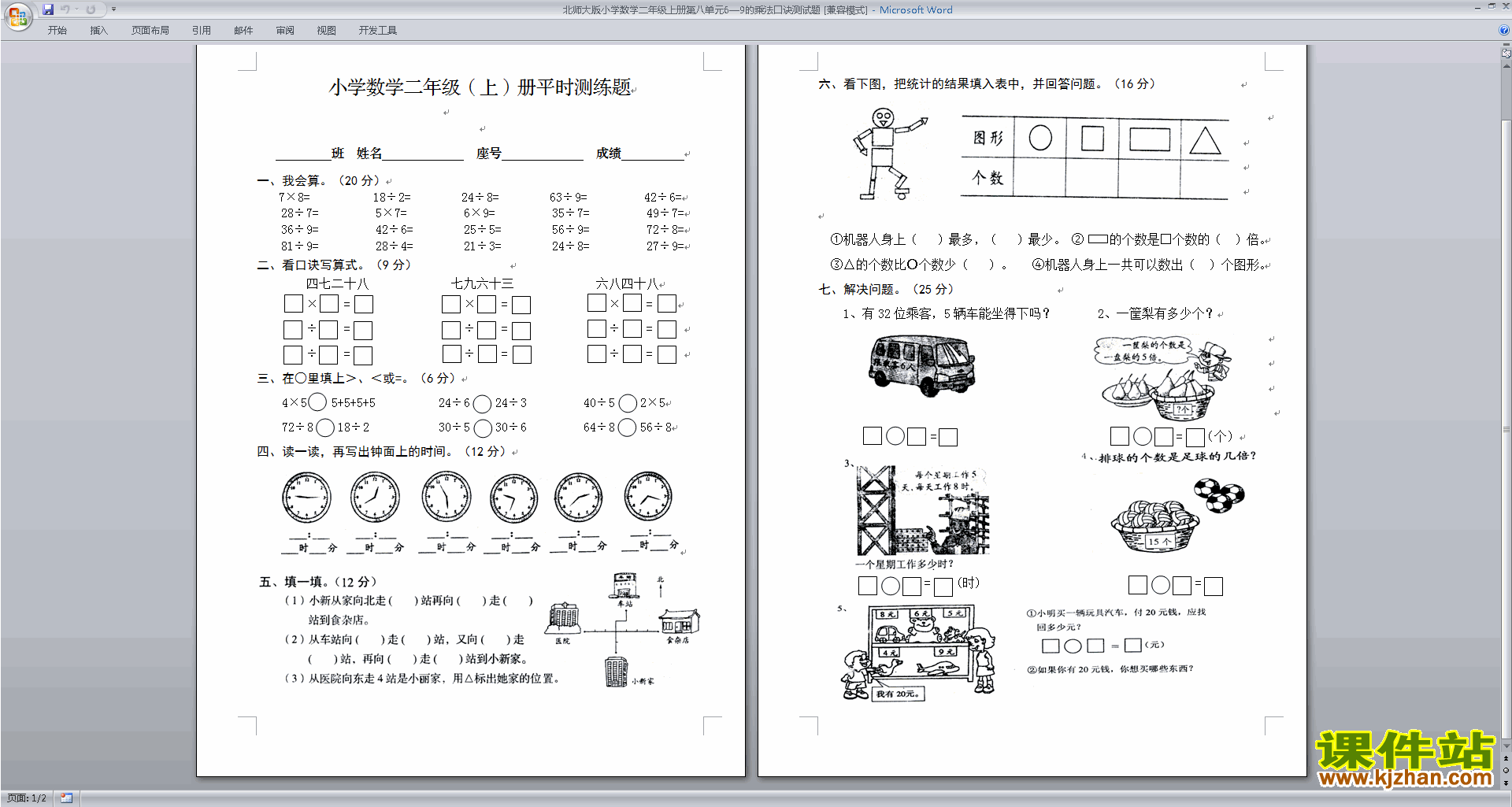Click the last clock face picture
Image resolution: width=1512 pixels, height=807 pixels.
pos(648,497)
